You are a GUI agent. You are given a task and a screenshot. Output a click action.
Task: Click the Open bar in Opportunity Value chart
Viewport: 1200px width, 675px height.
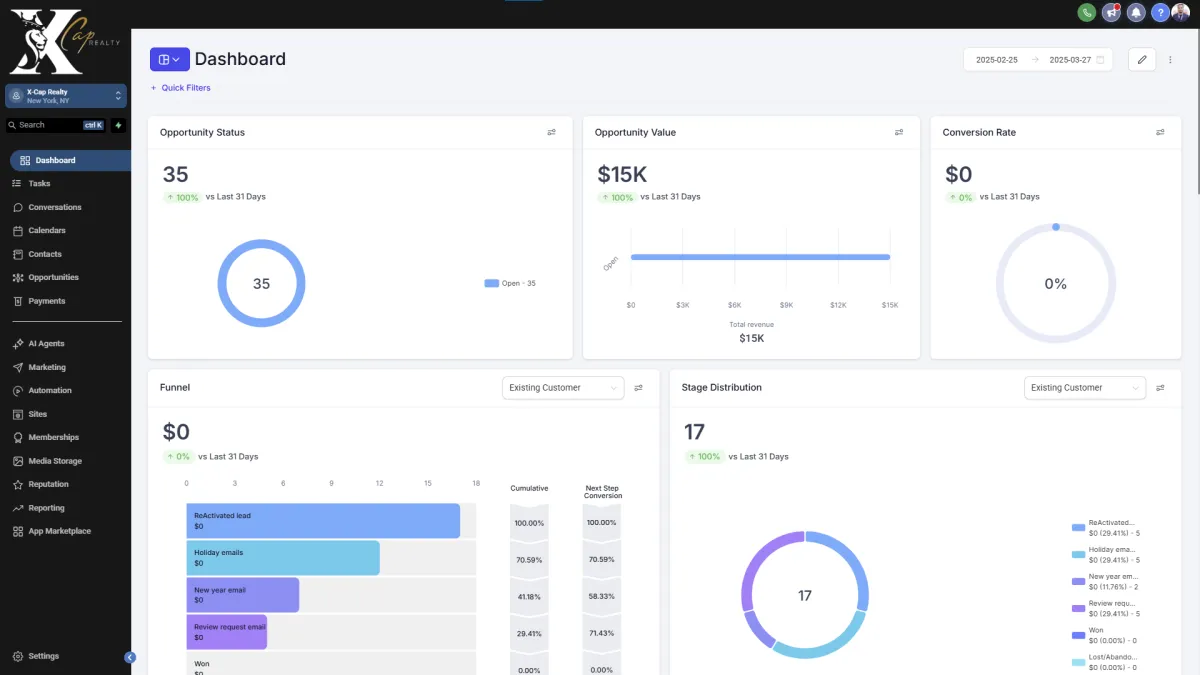760,257
